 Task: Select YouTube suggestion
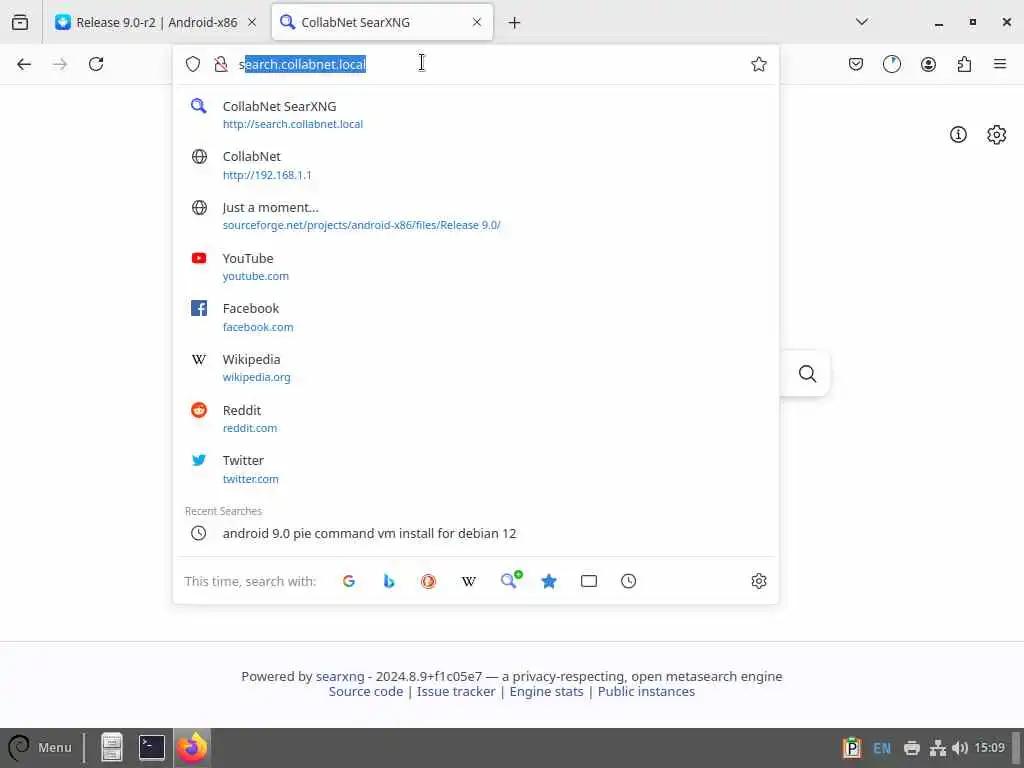pyautogui.click(x=475, y=266)
